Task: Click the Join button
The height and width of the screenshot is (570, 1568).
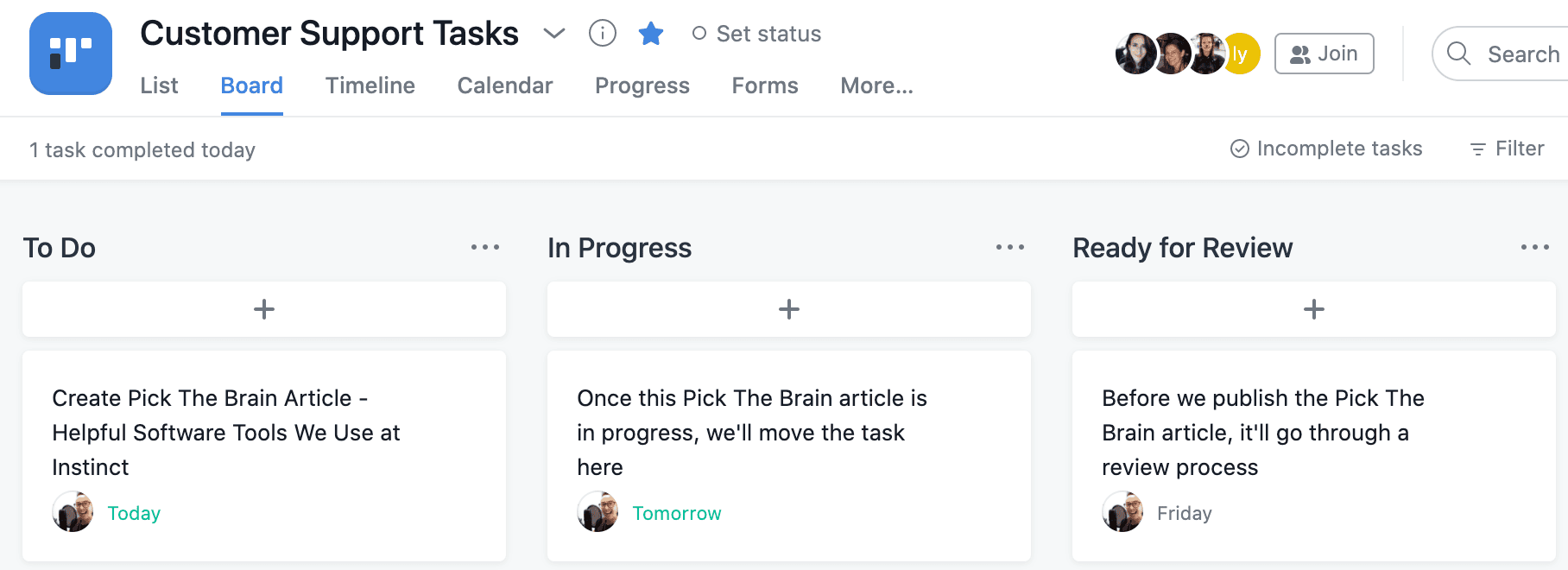Action: point(1324,53)
